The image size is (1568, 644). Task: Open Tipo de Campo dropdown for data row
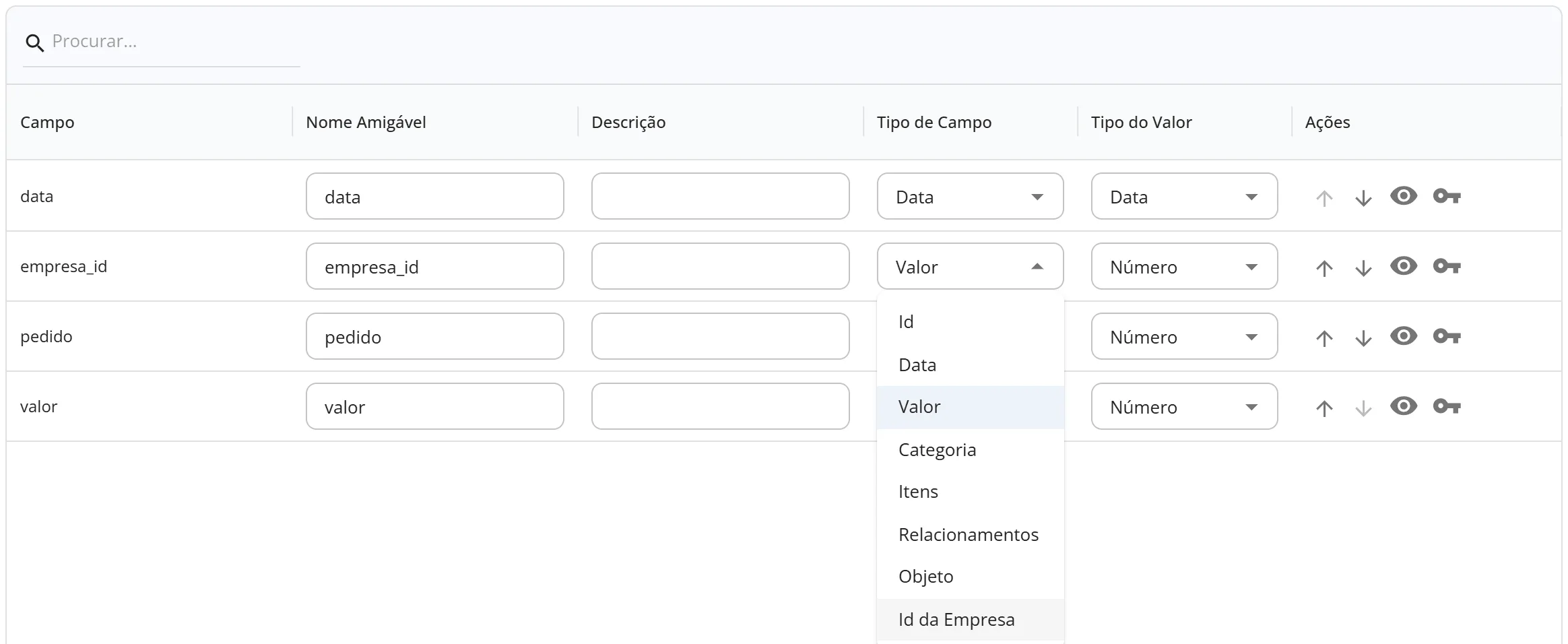[x=970, y=196]
